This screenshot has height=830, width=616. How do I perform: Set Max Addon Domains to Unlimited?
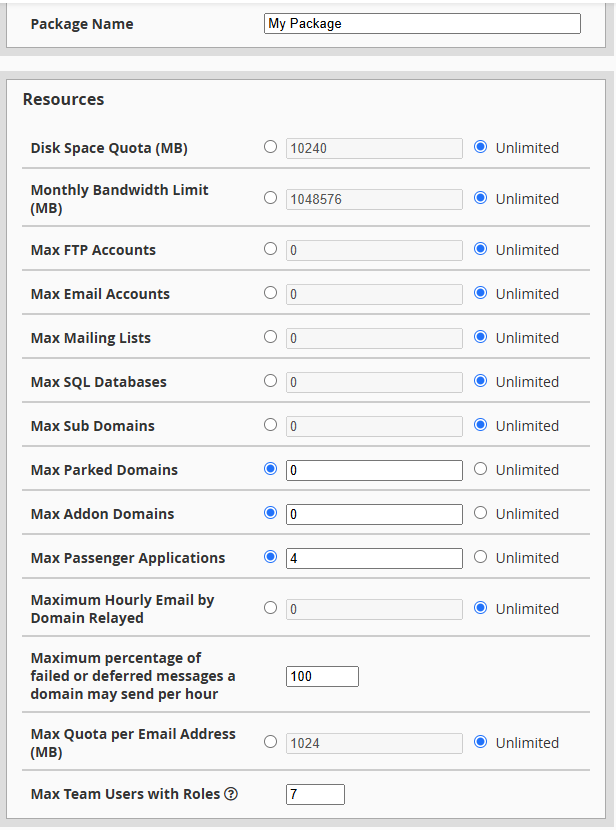(481, 513)
